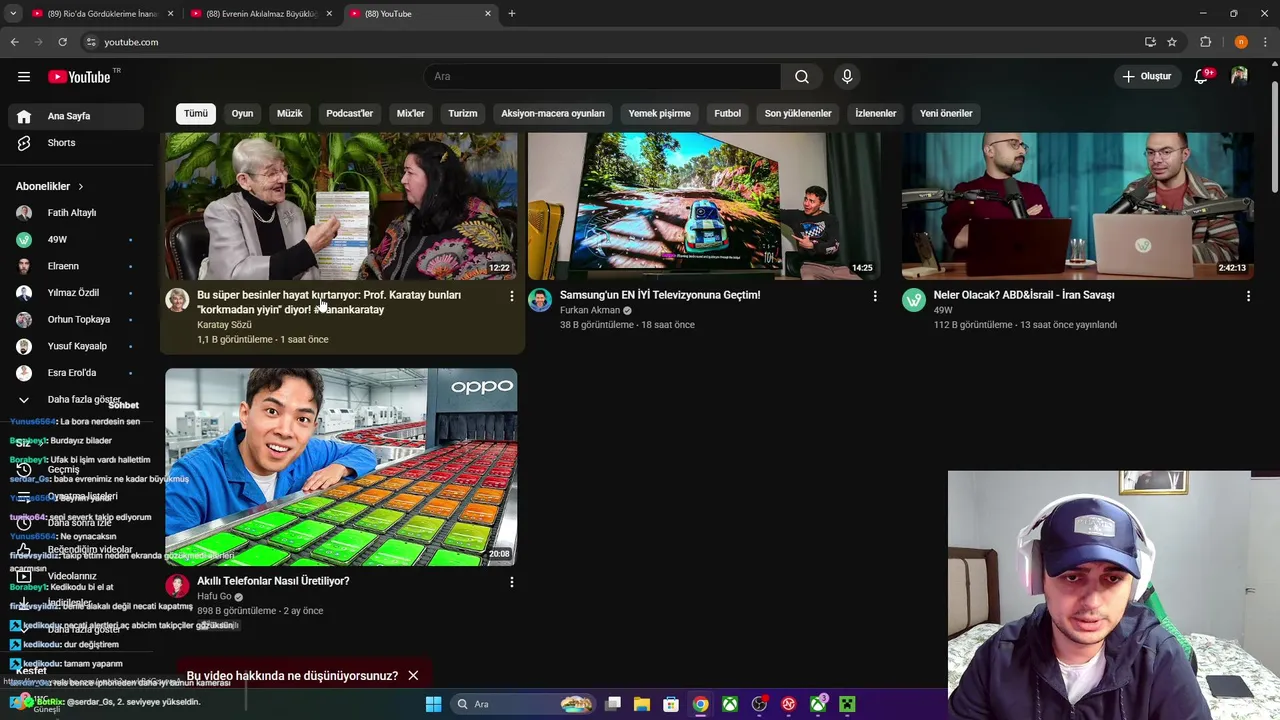1280x720 pixels.
Task: Click the Oluştur create button
Action: (x=1147, y=76)
